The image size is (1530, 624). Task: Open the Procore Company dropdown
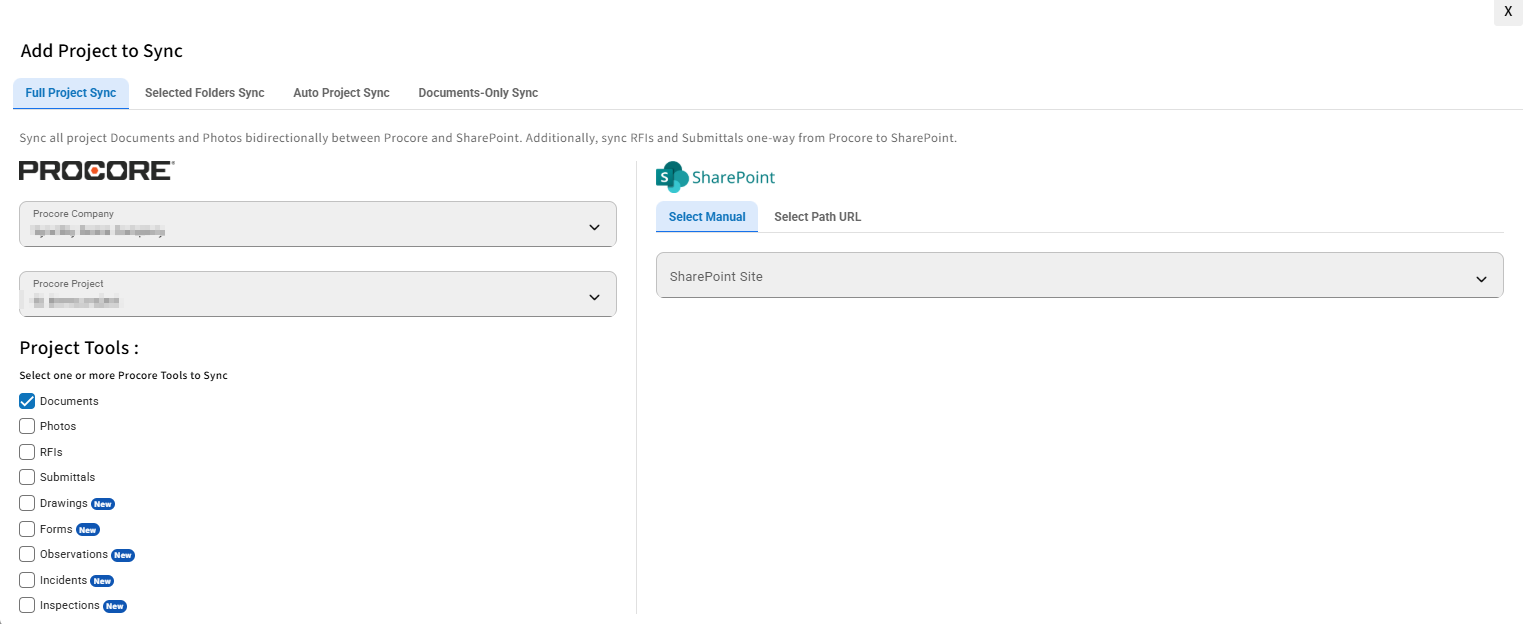click(x=318, y=224)
